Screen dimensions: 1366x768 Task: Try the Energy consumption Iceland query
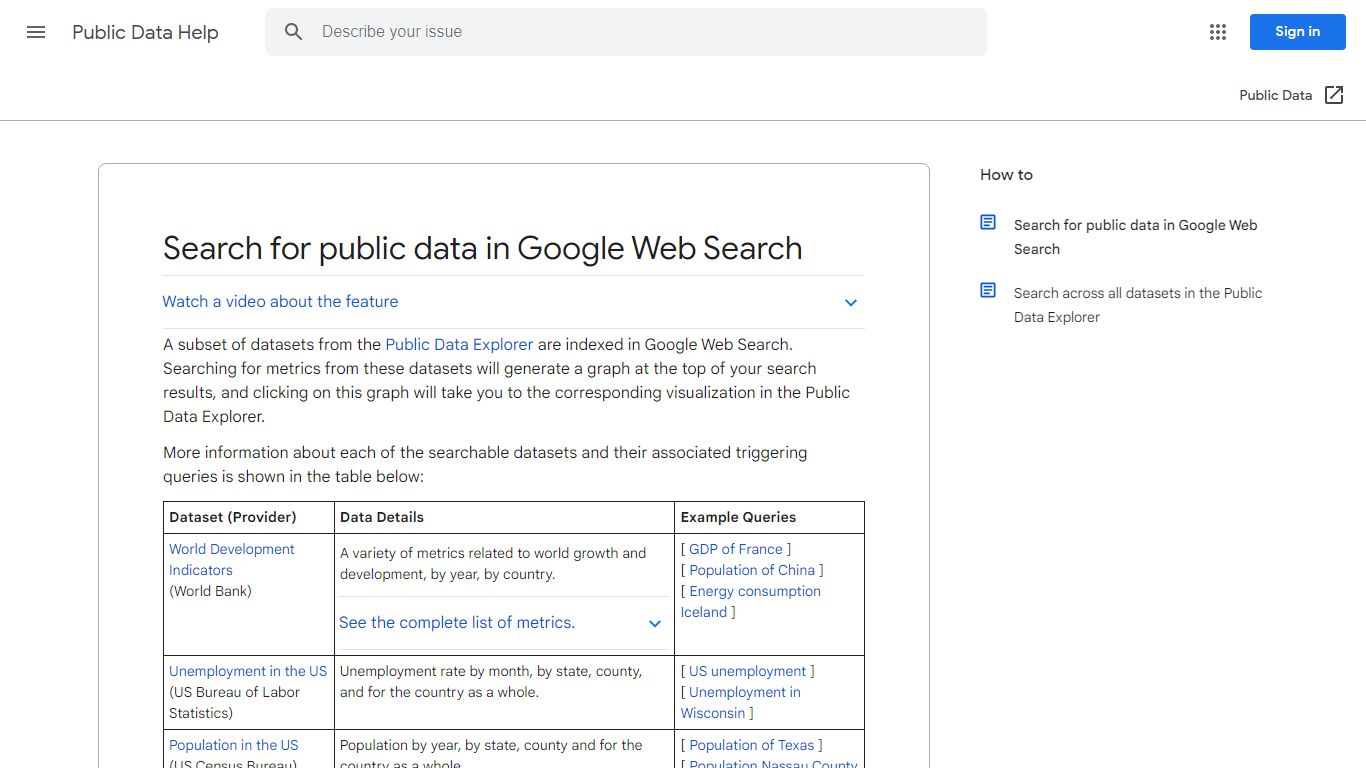751,602
